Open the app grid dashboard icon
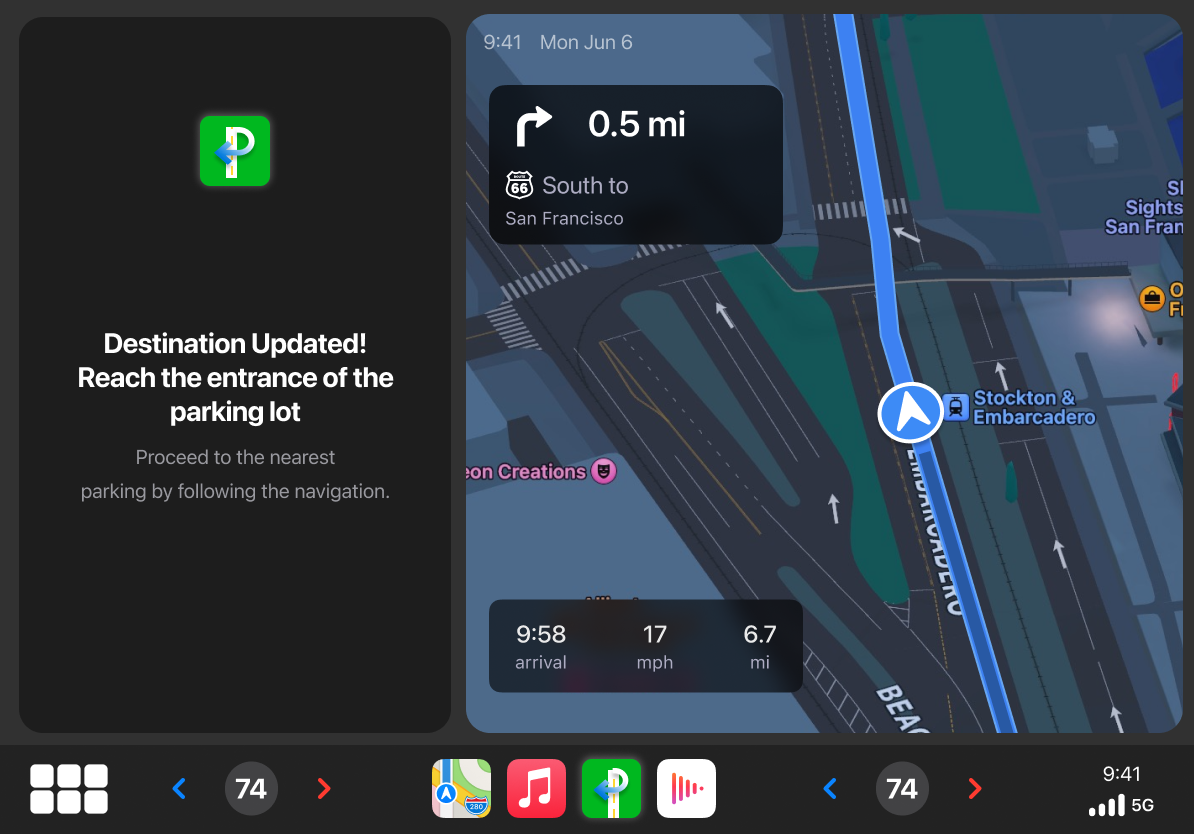The image size is (1194, 834). coord(69,789)
